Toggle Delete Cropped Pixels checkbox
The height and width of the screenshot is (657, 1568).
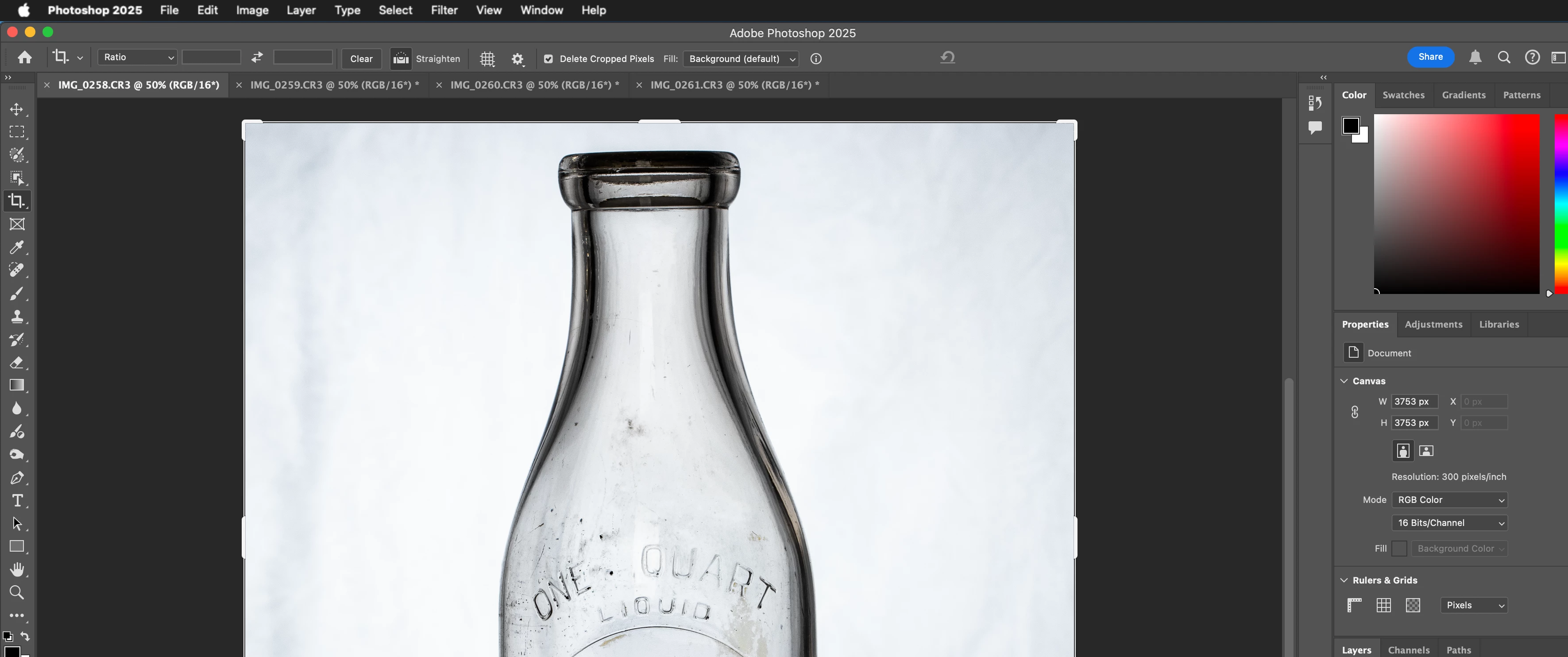pos(548,58)
